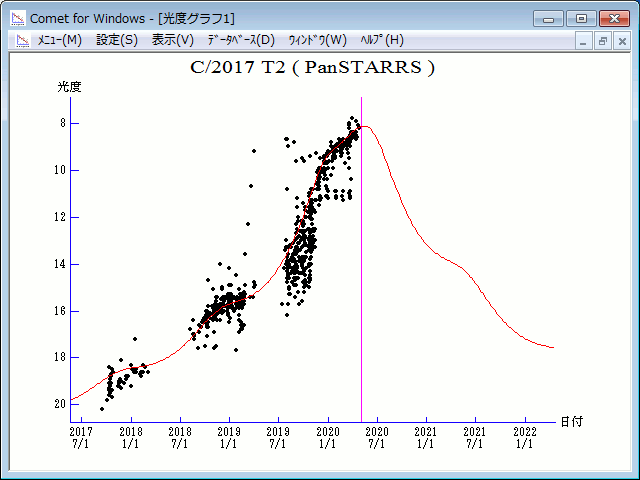The image size is (640, 480).
Task: Click the 2018 7/1 date label
Action: (x=180, y=438)
